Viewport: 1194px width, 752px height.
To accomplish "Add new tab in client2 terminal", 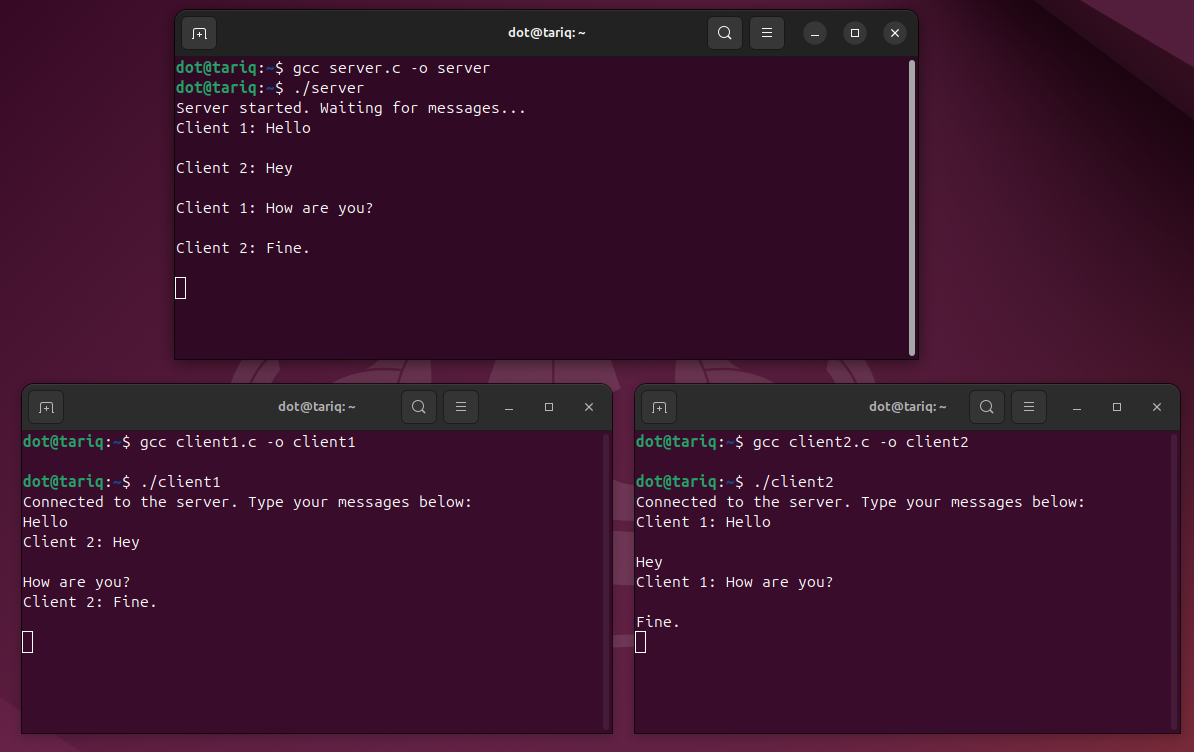I will [x=659, y=407].
